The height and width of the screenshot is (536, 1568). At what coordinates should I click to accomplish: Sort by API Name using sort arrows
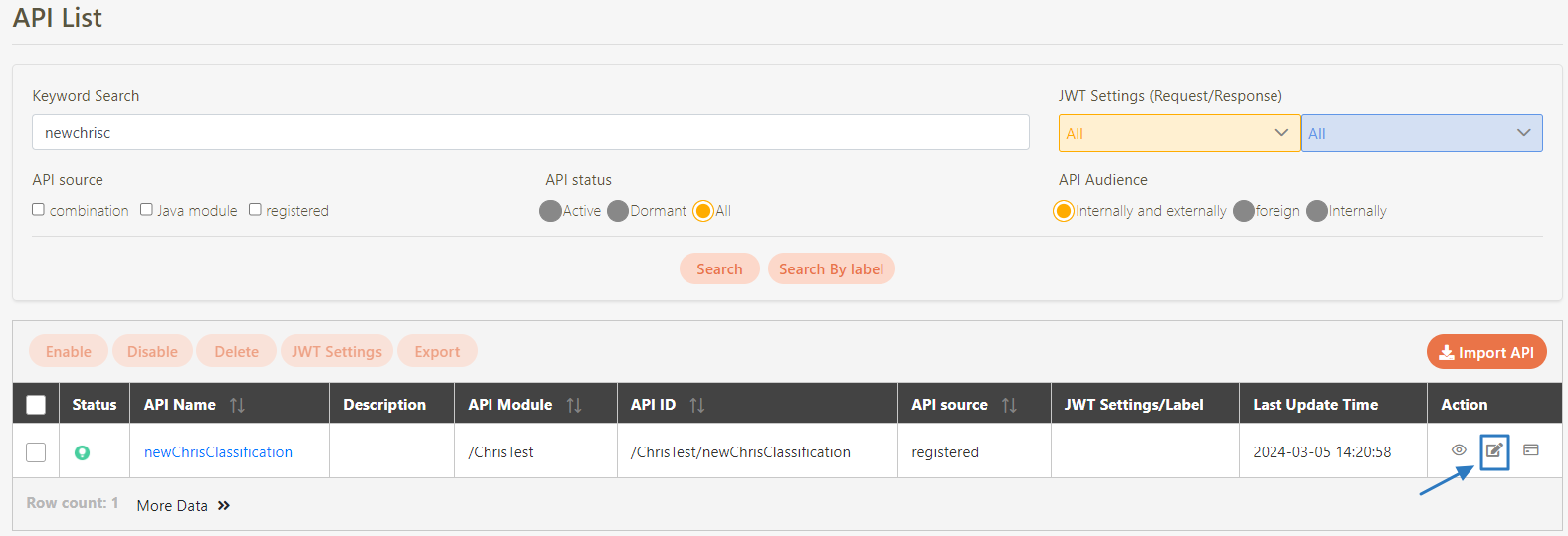pos(237,405)
